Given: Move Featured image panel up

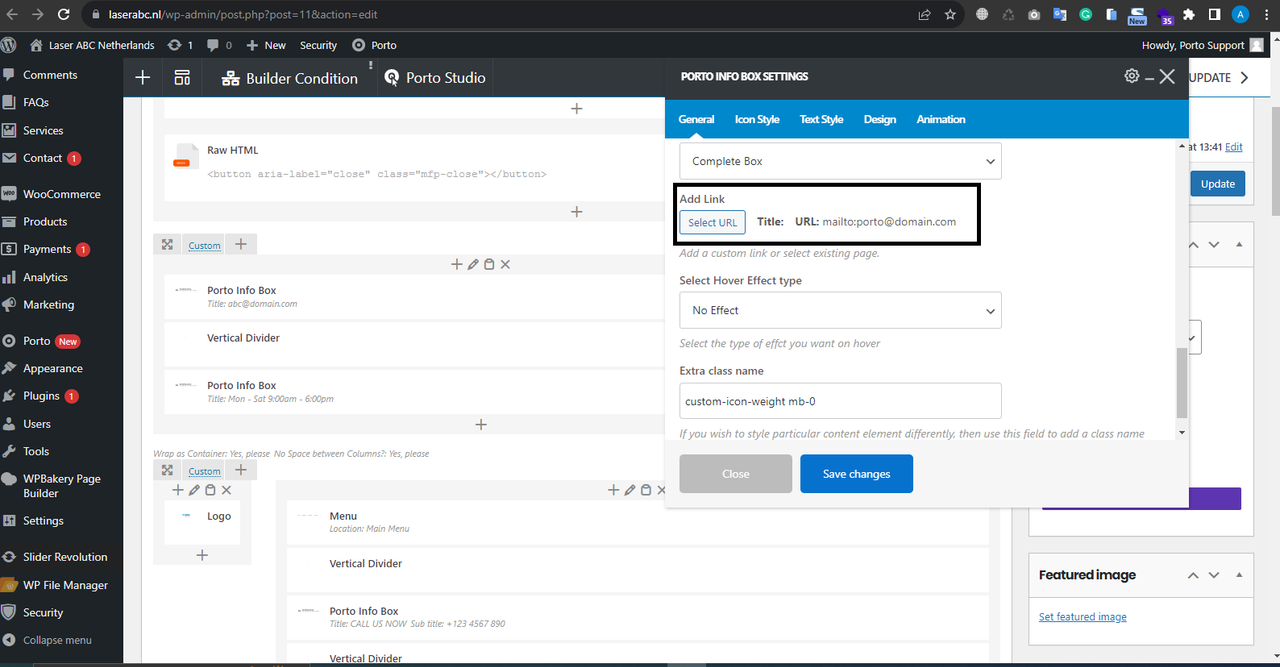Looking at the screenshot, I should tap(1192, 575).
